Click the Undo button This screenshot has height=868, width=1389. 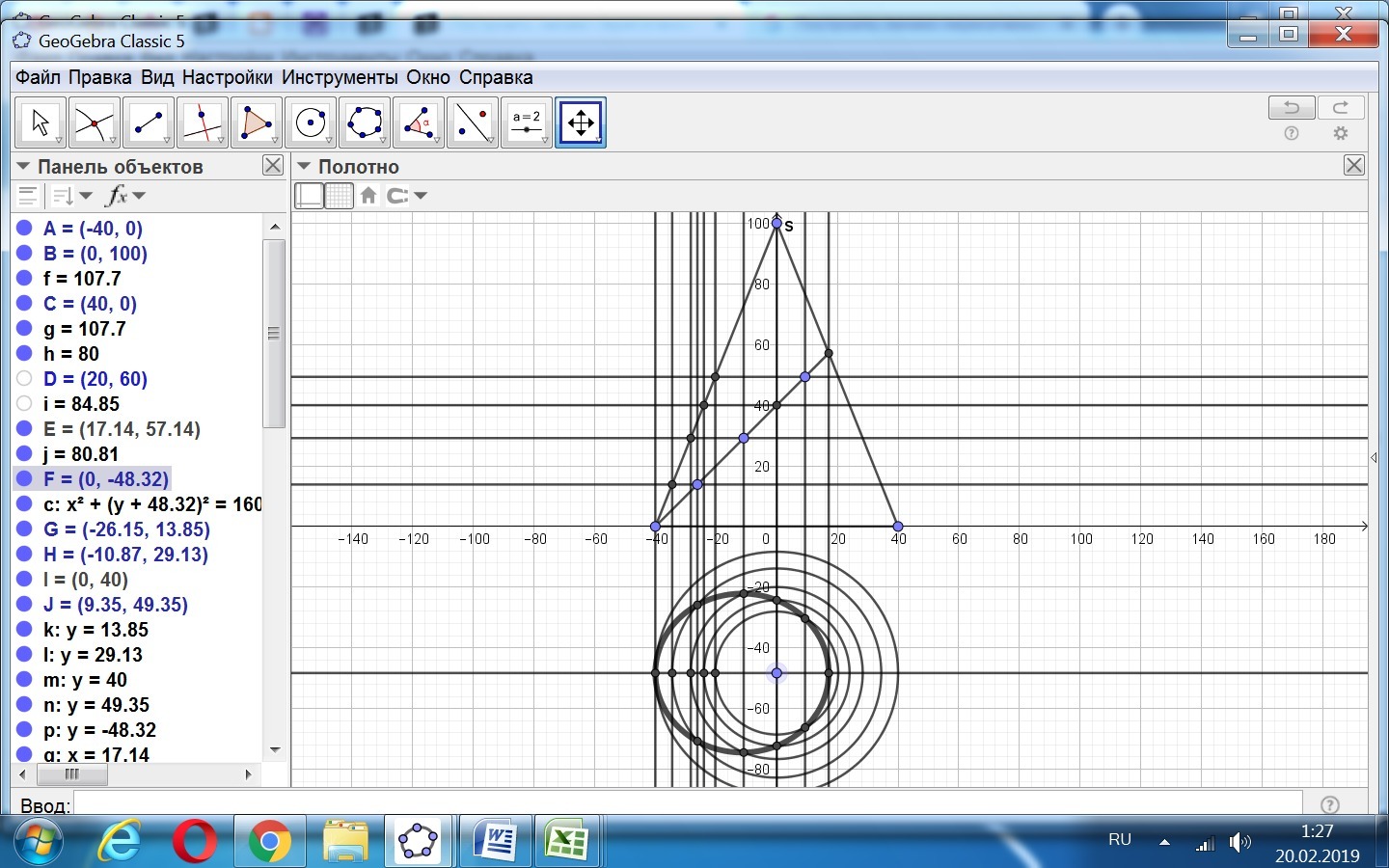coord(1291,107)
